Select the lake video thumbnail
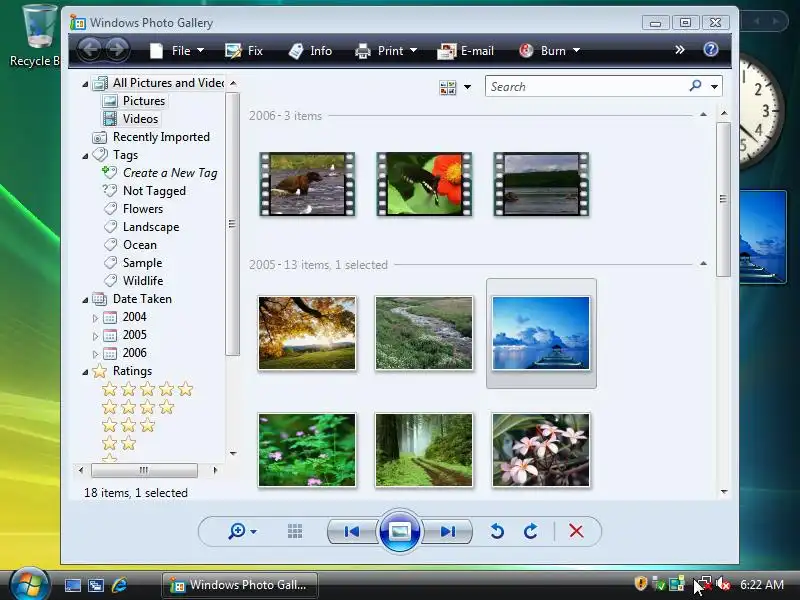 pos(541,184)
